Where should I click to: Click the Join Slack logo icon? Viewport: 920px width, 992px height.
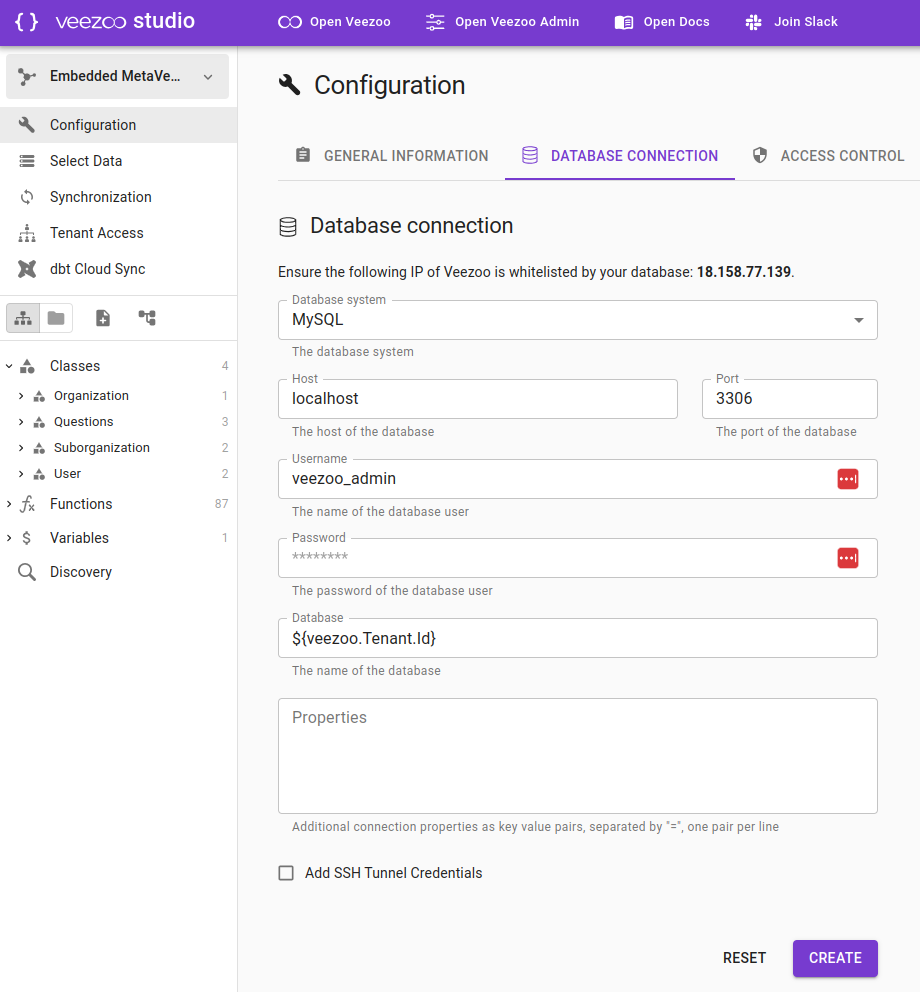(x=754, y=23)
